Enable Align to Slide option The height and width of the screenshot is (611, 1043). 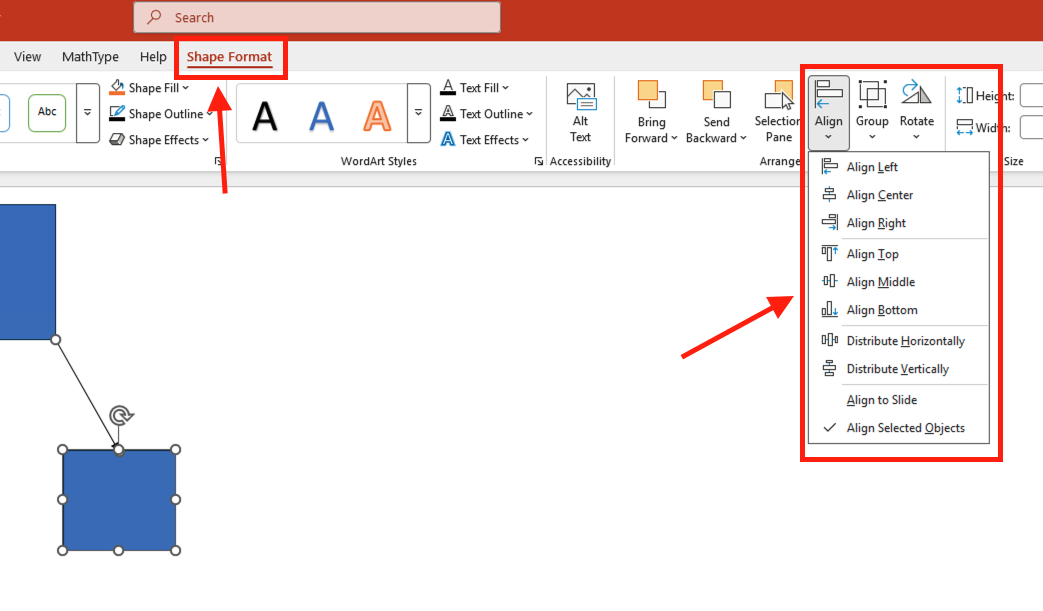point(881,400)
